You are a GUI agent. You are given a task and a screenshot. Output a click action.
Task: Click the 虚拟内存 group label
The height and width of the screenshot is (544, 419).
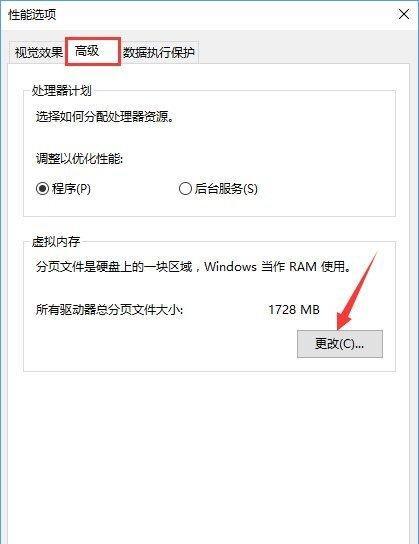(56, 241)
